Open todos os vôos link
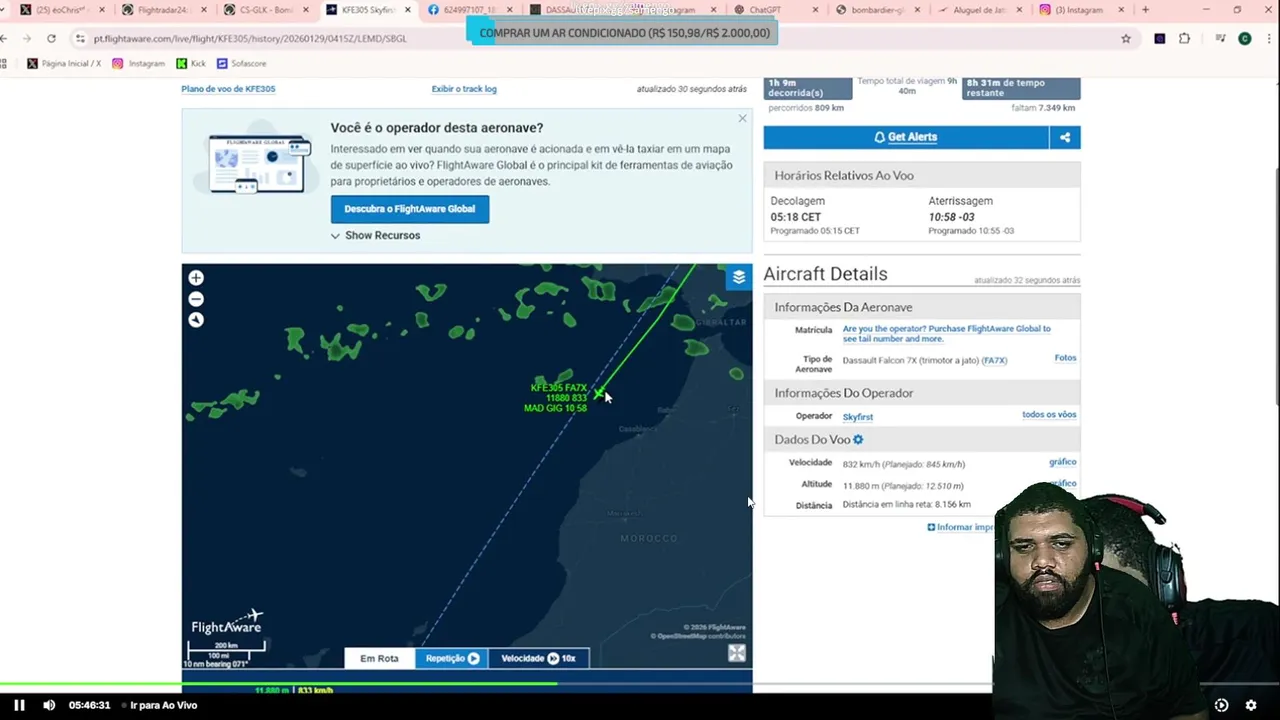 [x=1049, y=414]
